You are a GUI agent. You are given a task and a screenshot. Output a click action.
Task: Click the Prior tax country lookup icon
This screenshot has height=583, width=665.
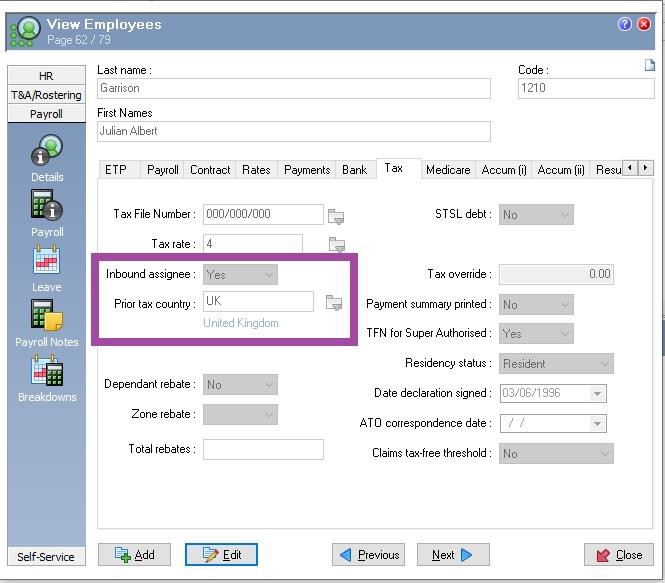pos(334,303)
